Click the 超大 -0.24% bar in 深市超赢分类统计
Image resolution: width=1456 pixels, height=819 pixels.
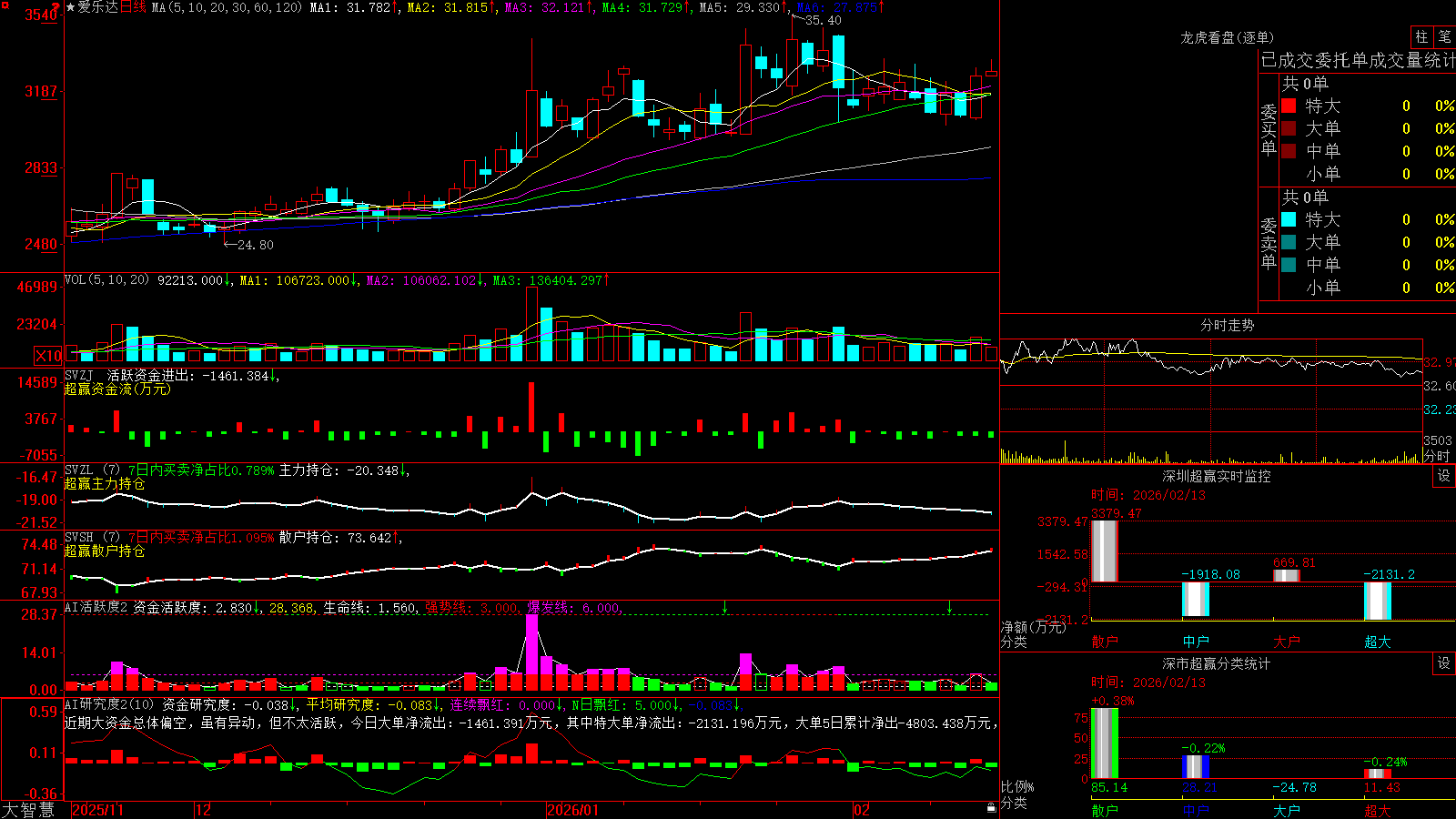(x=1378, y=773)
